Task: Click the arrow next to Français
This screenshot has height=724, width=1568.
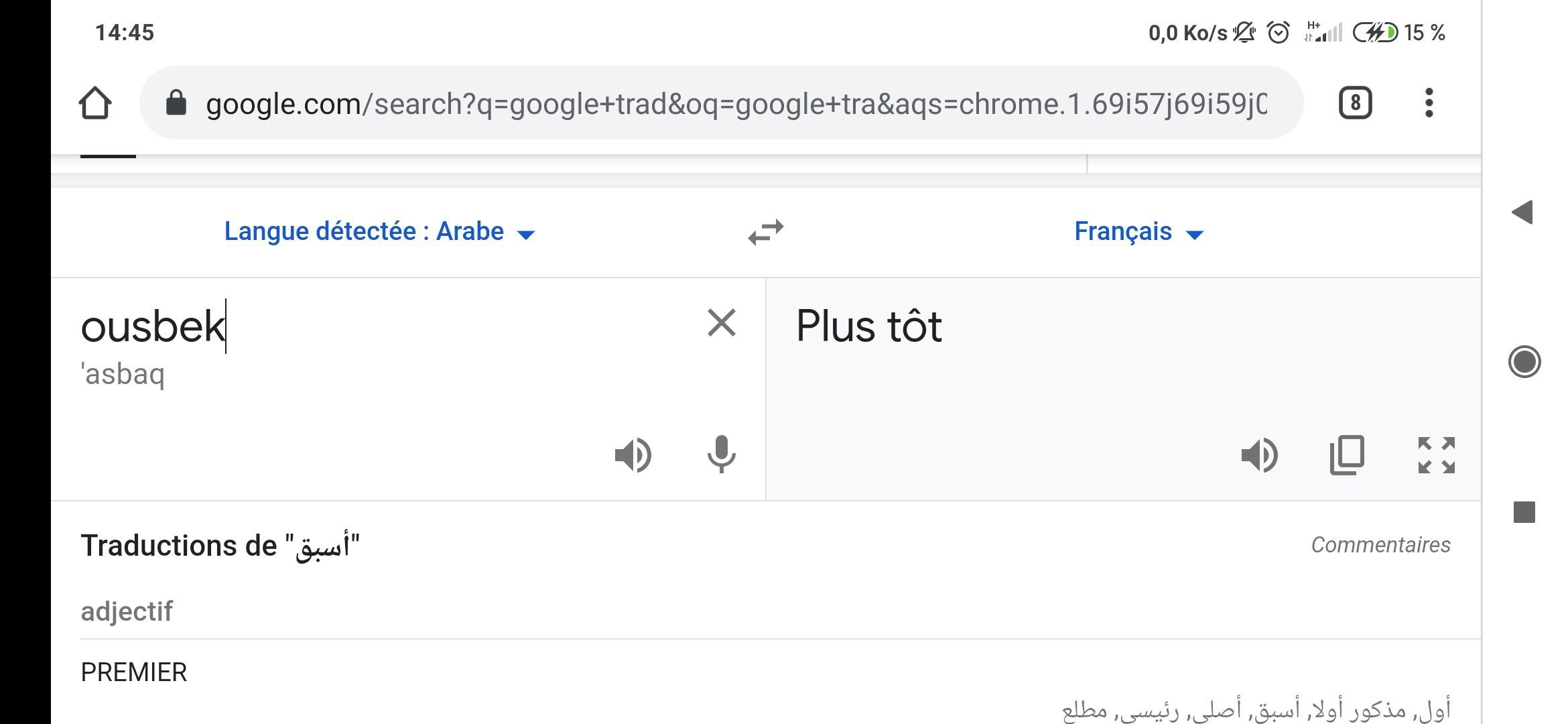Action: point(1195,234)
